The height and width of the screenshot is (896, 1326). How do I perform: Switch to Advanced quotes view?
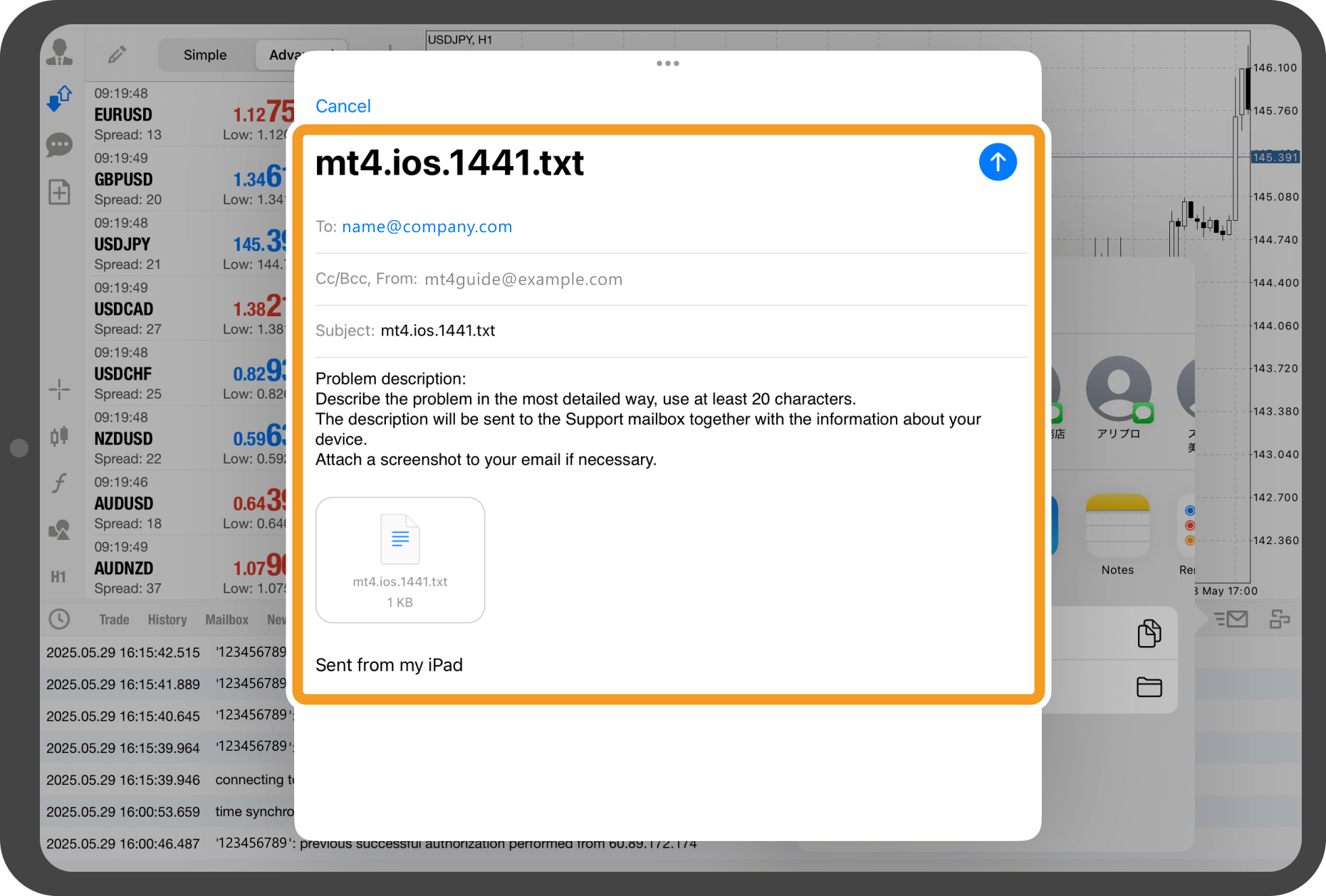(x=285, y=55)
